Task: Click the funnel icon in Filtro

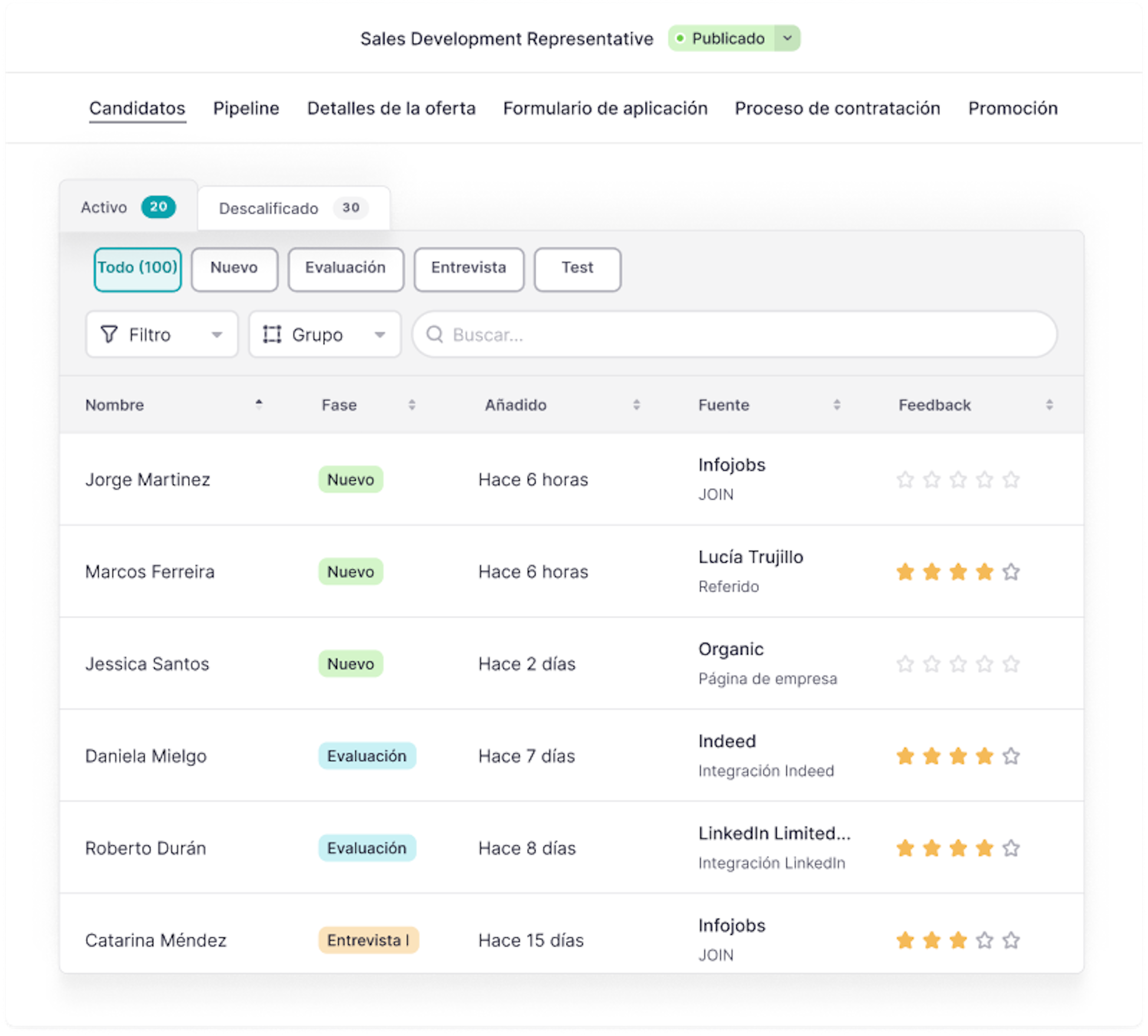Action: pos(109,334)
